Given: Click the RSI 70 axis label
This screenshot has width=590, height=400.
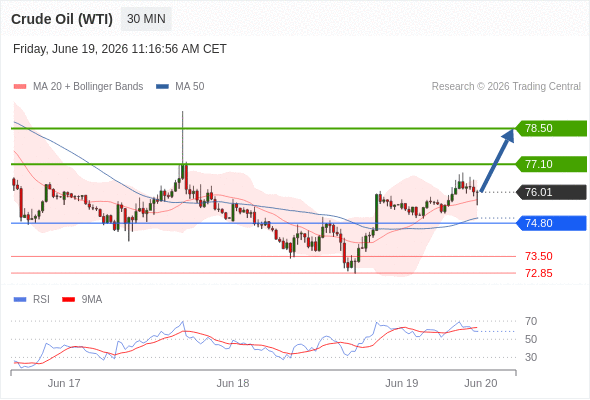Looking at the screenshot, I should [531, 321].
